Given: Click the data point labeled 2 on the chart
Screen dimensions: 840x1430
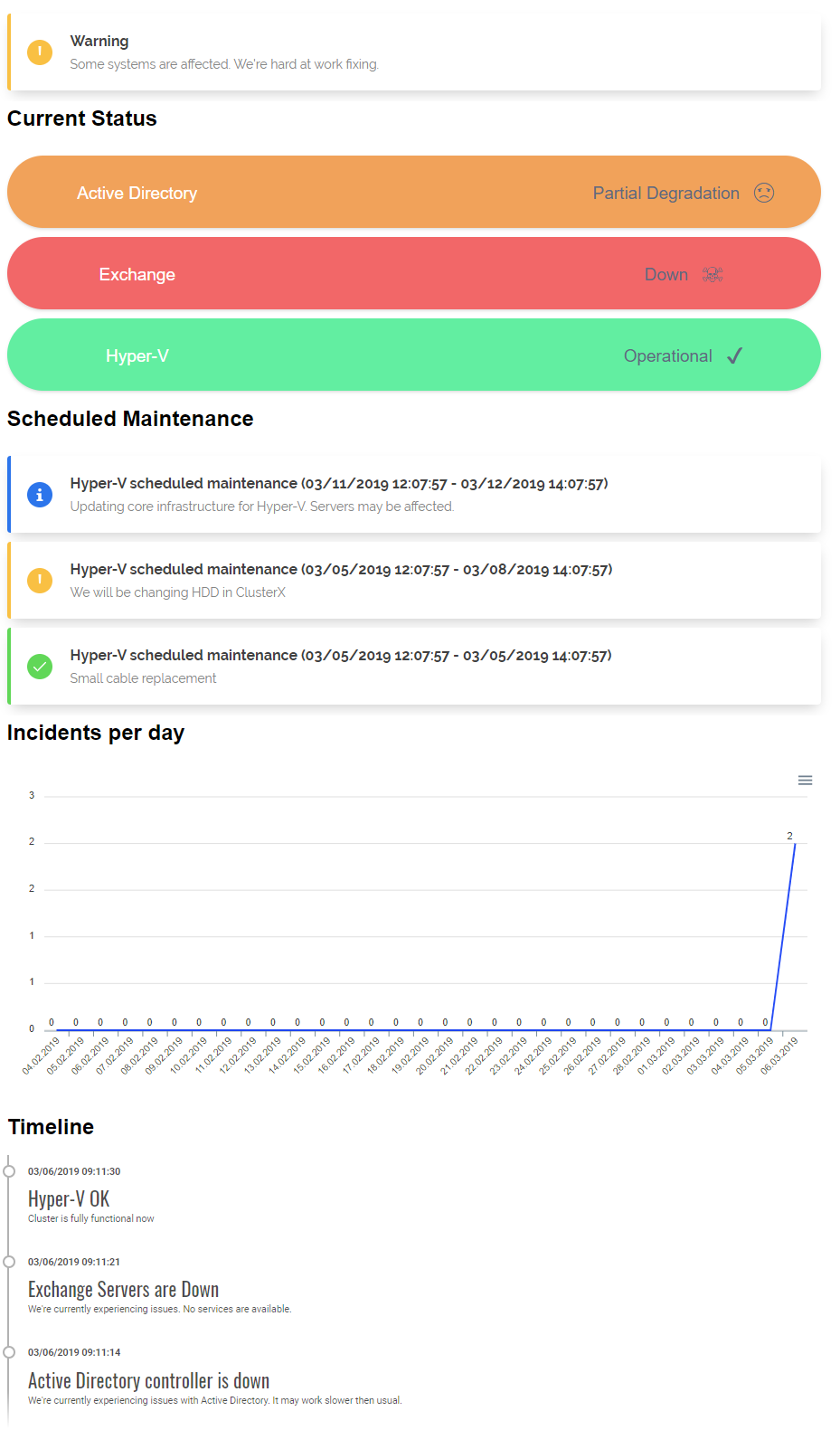Looking at the screenshot, I should click(x=794, y=843).
